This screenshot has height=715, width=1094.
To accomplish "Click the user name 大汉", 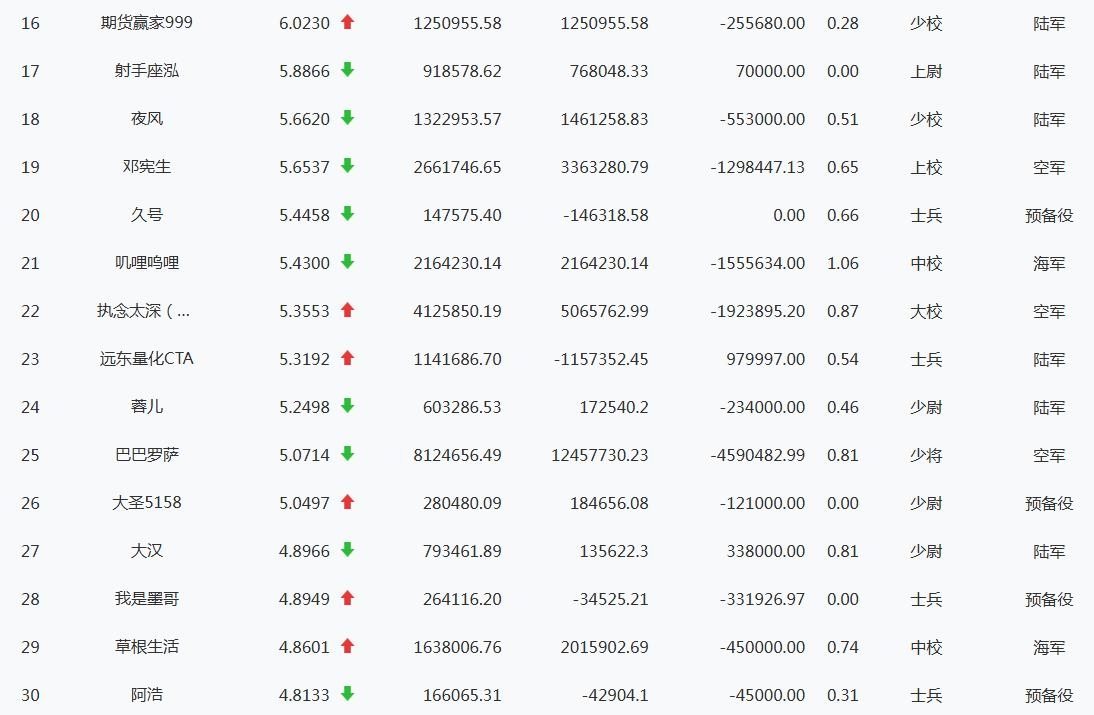I will [x=147, y=551].
